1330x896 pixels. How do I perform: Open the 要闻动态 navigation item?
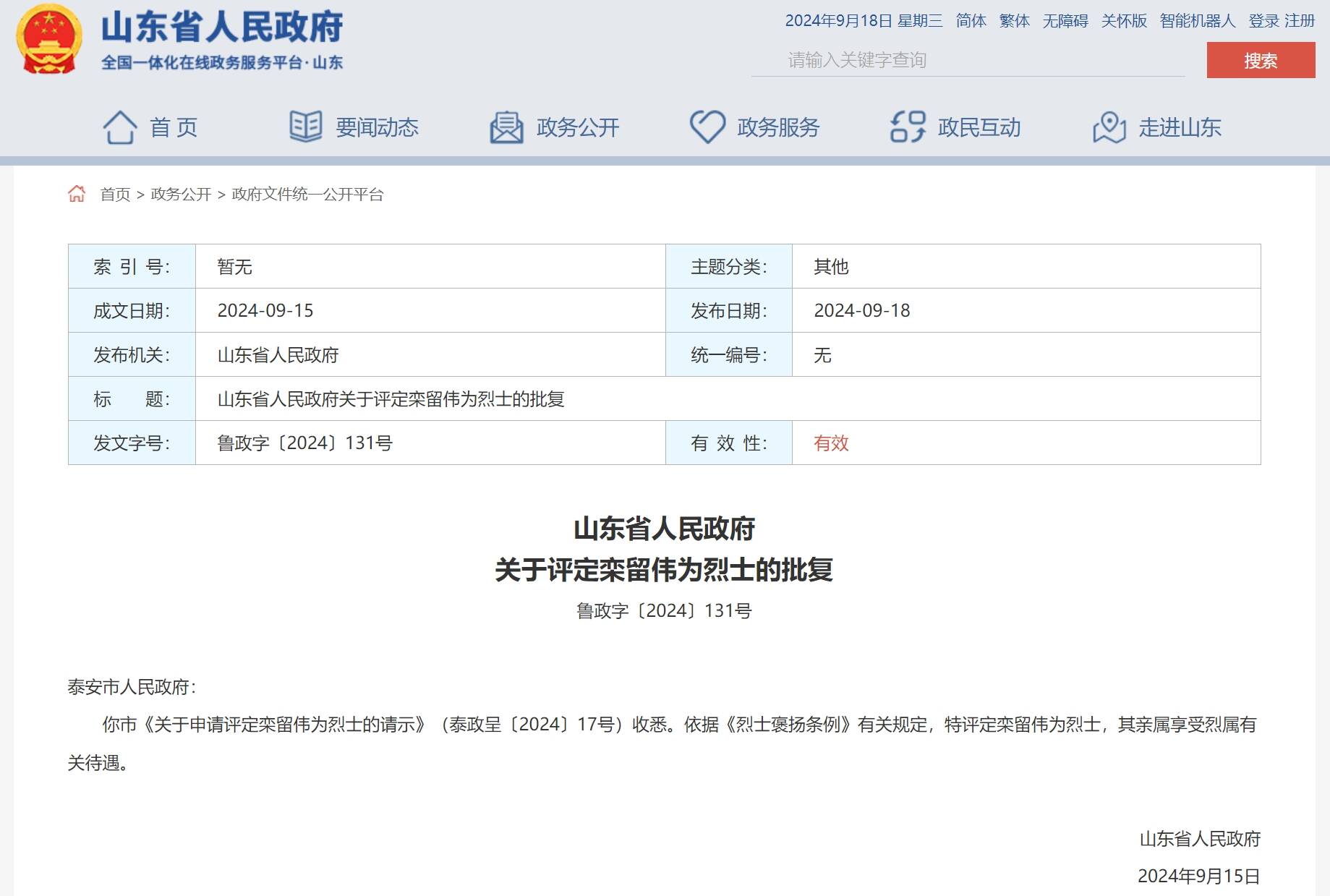click(377, 127)
